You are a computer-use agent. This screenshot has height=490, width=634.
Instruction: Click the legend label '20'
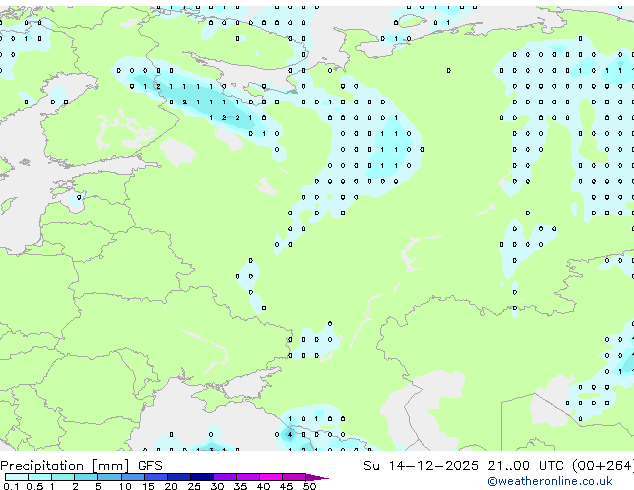pyautogui.click(x=171, y=486)
